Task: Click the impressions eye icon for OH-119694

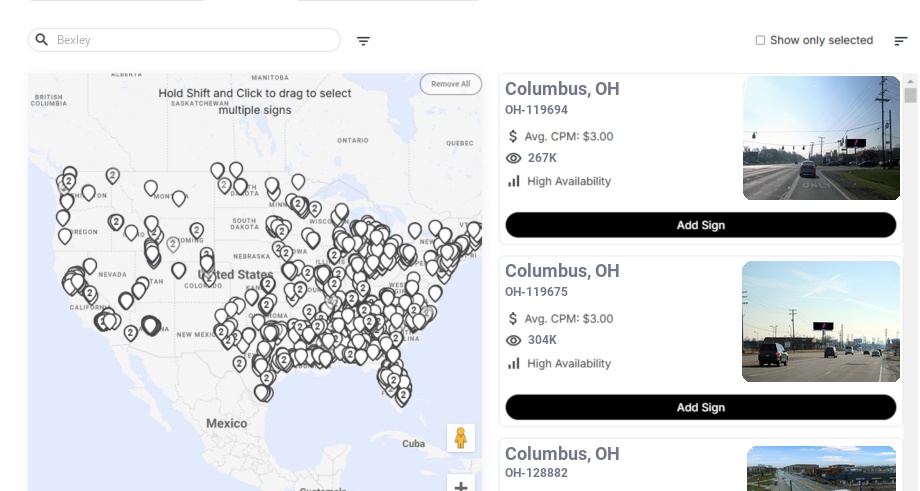Action: pyautogui.click(x=514, y=158)
